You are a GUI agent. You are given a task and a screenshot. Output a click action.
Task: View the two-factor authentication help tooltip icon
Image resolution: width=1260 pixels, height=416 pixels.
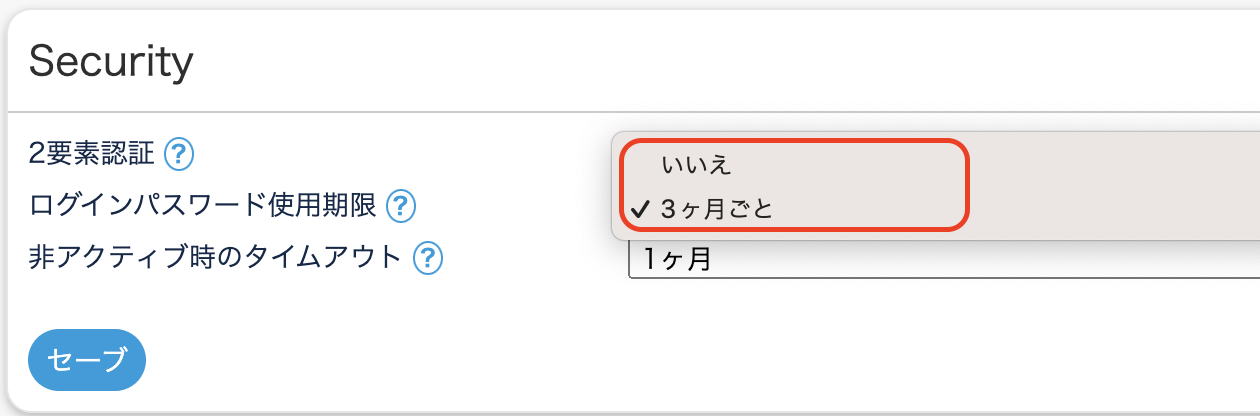179,154
